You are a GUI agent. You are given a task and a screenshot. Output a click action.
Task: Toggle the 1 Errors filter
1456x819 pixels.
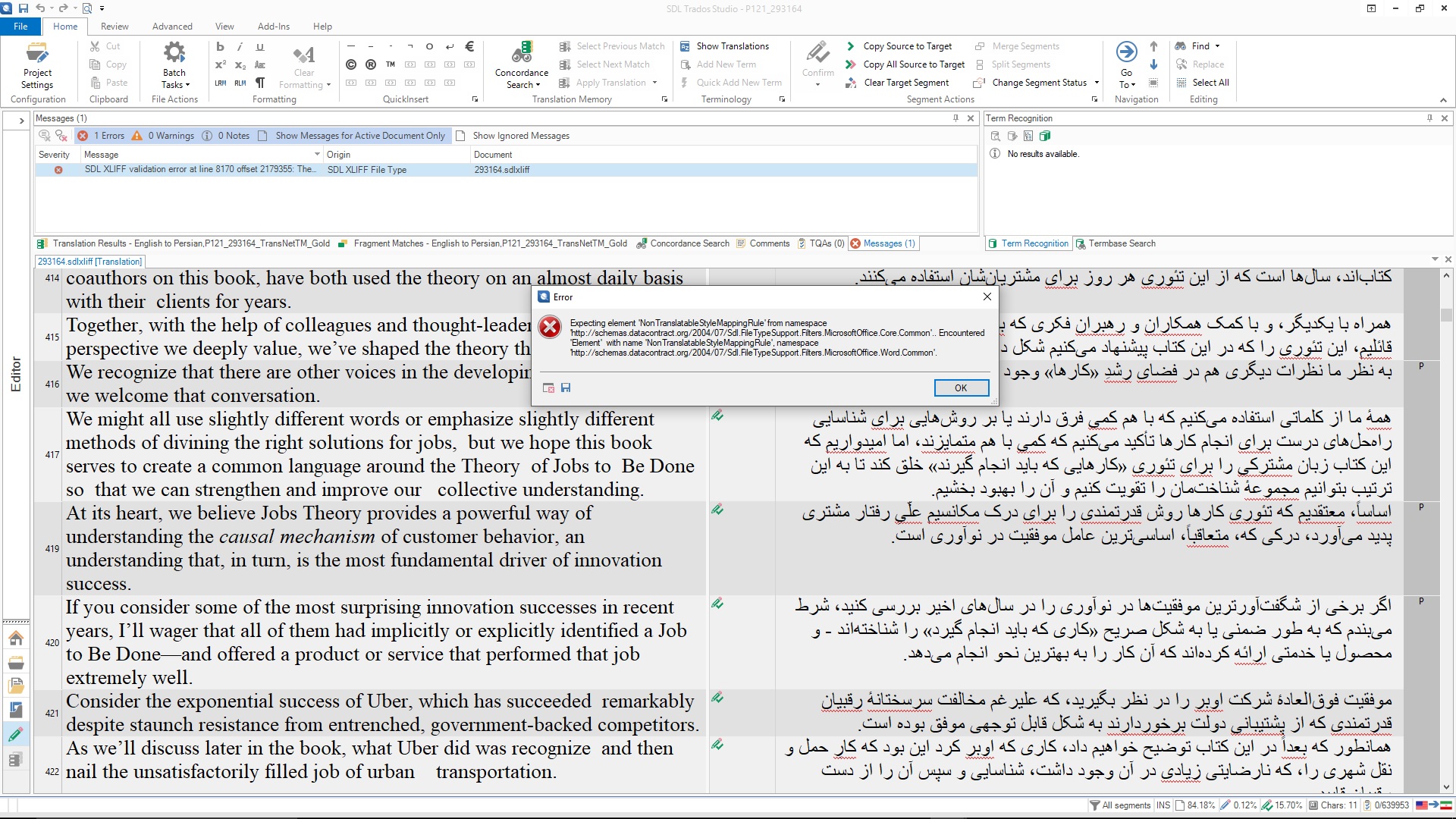click(x=102, y=136)
